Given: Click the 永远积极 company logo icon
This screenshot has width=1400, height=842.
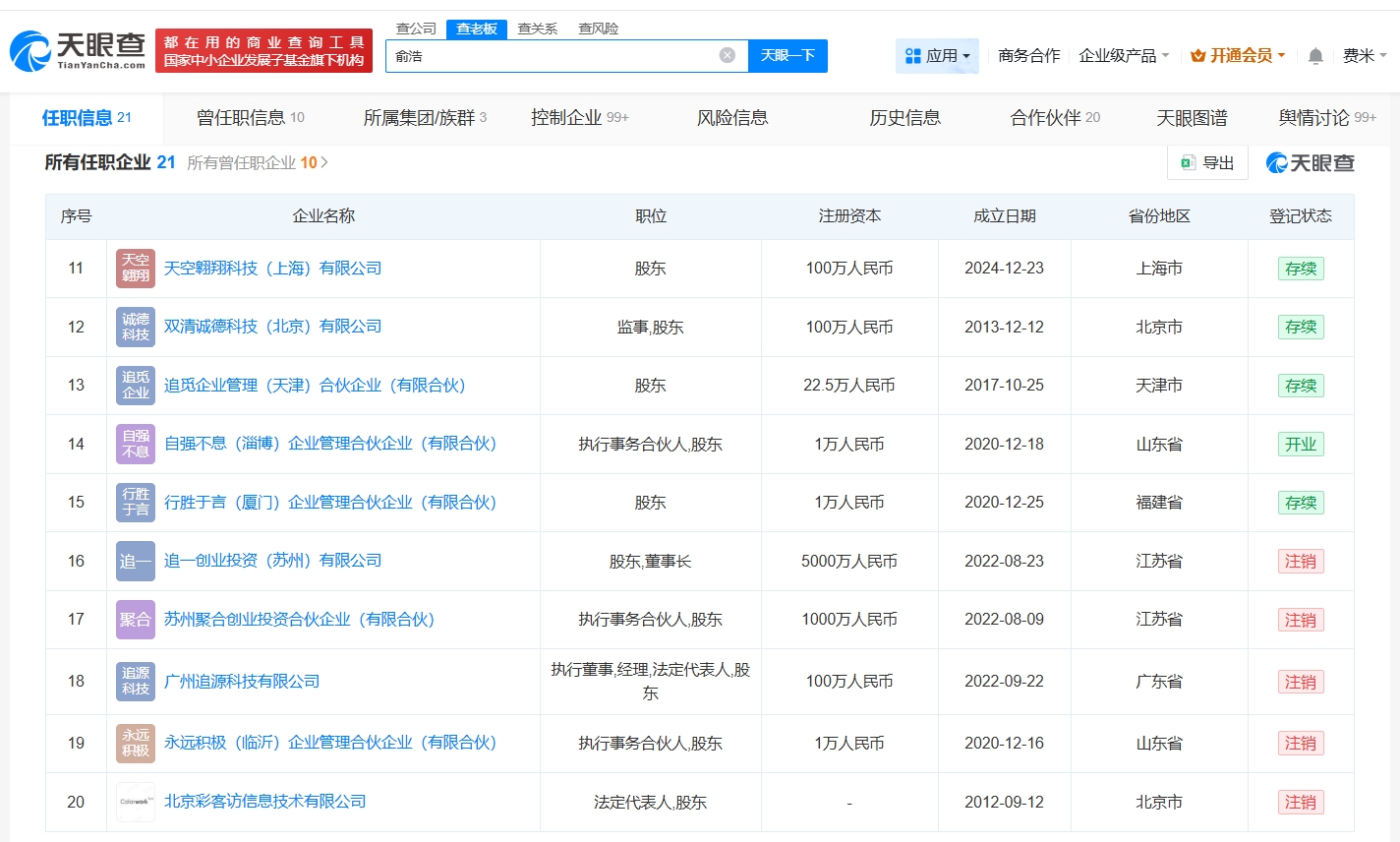Looking at the screenshot, I should click(136, 743).
